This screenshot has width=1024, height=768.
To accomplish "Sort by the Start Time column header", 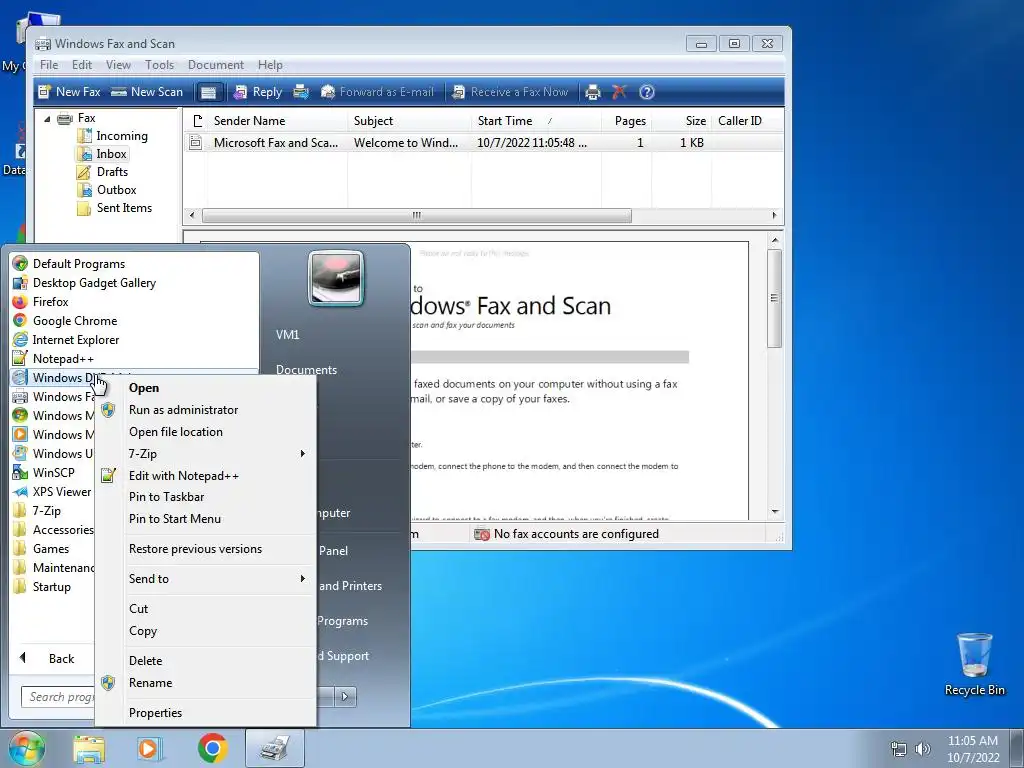I will [x=536, y=121].
